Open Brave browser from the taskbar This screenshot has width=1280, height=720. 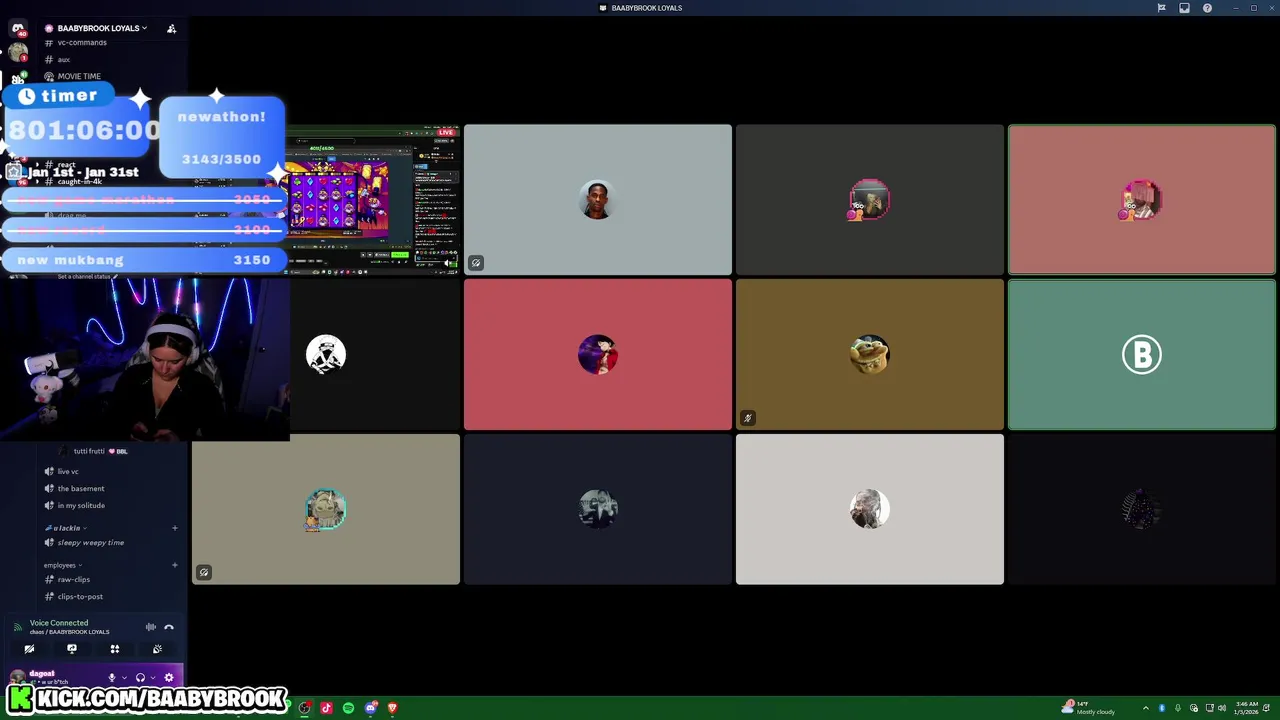[x=392, y=708]
